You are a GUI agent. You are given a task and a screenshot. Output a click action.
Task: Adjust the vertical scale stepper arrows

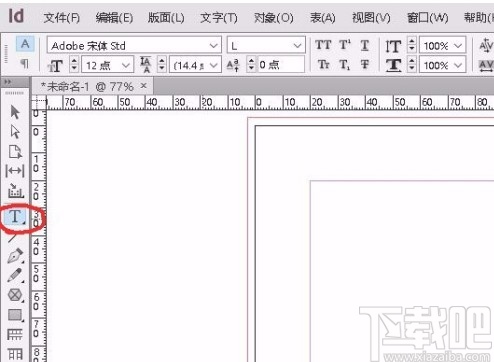[x=412, y=45]
